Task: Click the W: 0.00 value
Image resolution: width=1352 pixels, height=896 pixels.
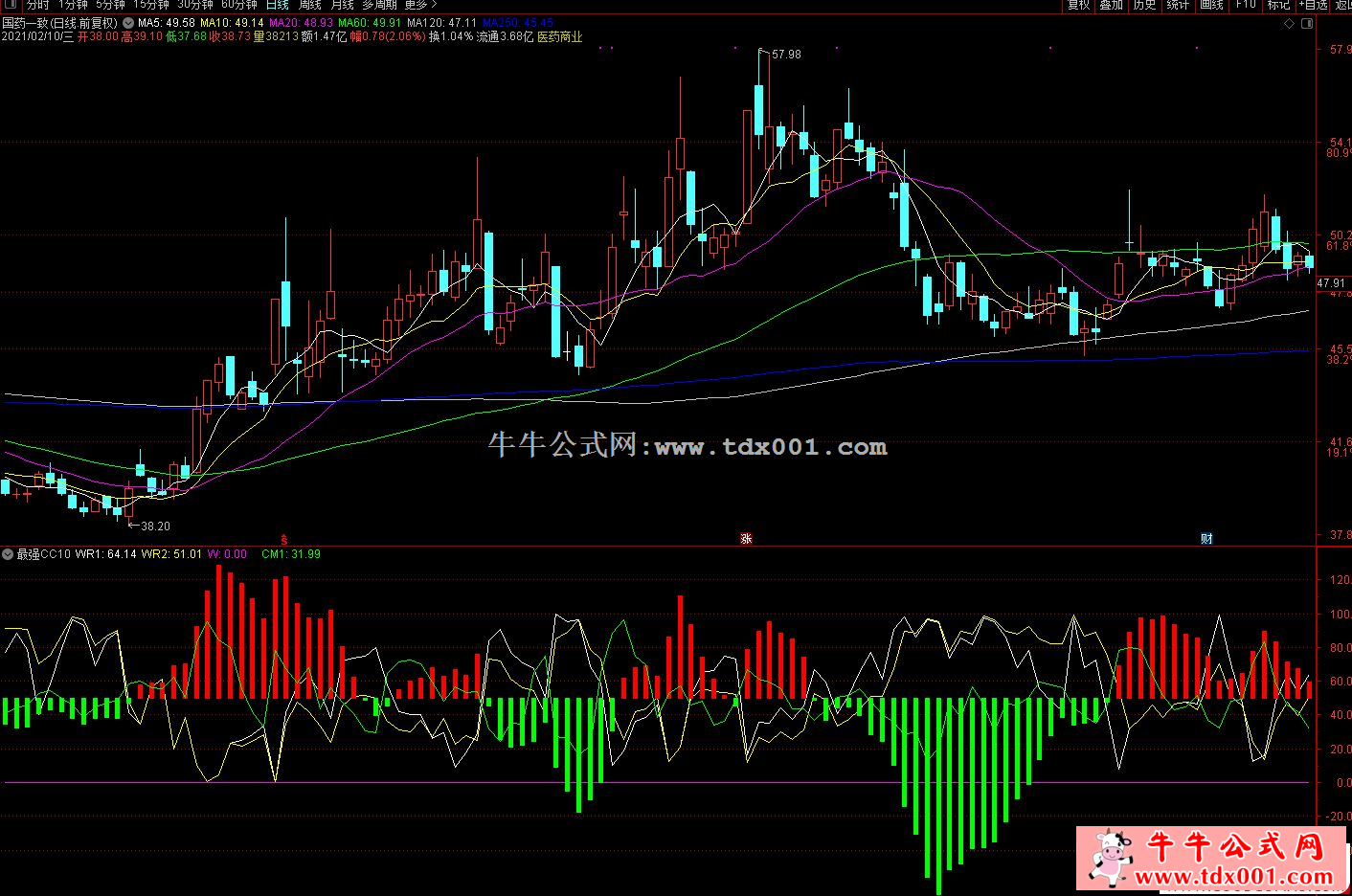Action: [227, 554]
